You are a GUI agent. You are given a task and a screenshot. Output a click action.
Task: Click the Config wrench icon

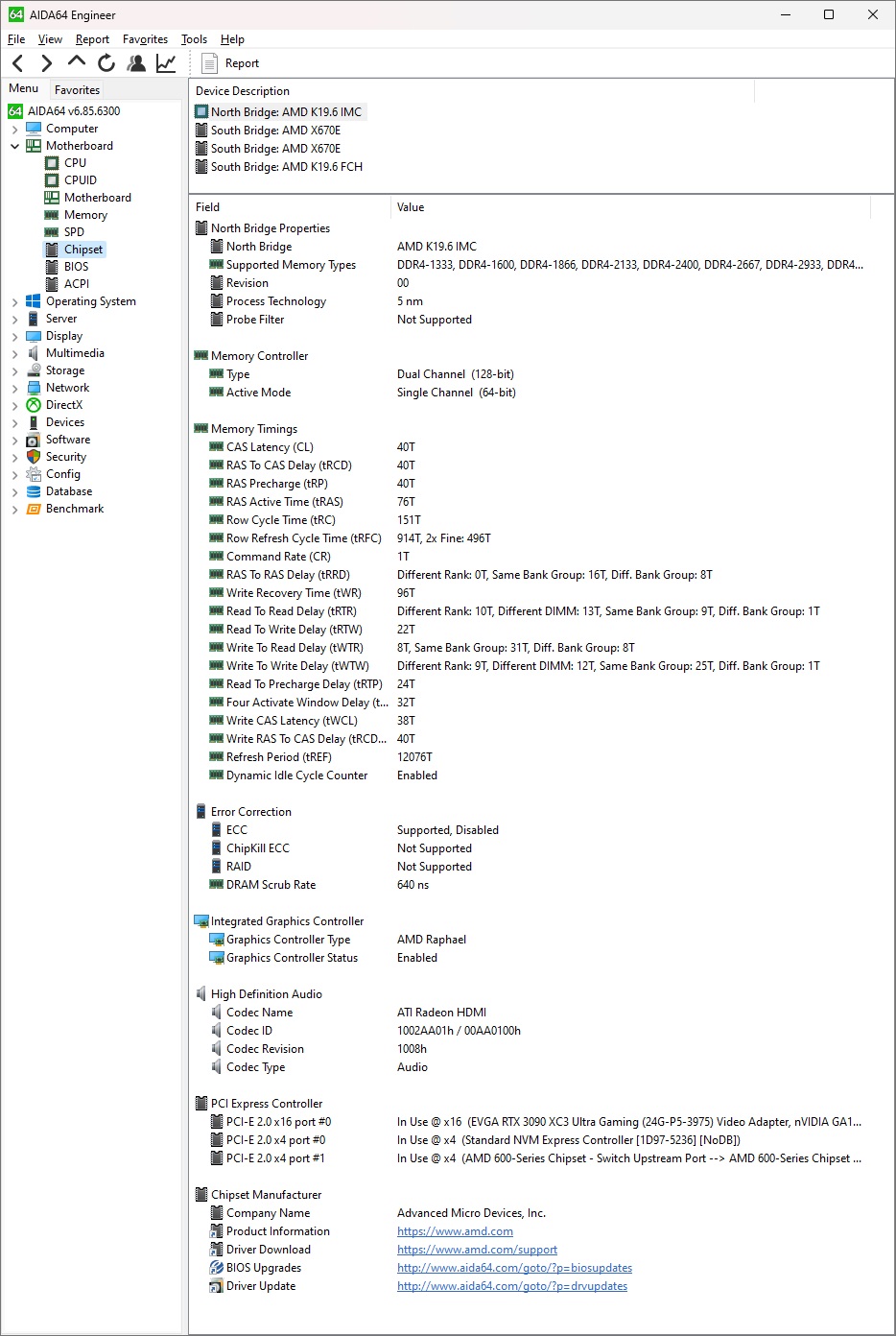[x=34, y=474]
